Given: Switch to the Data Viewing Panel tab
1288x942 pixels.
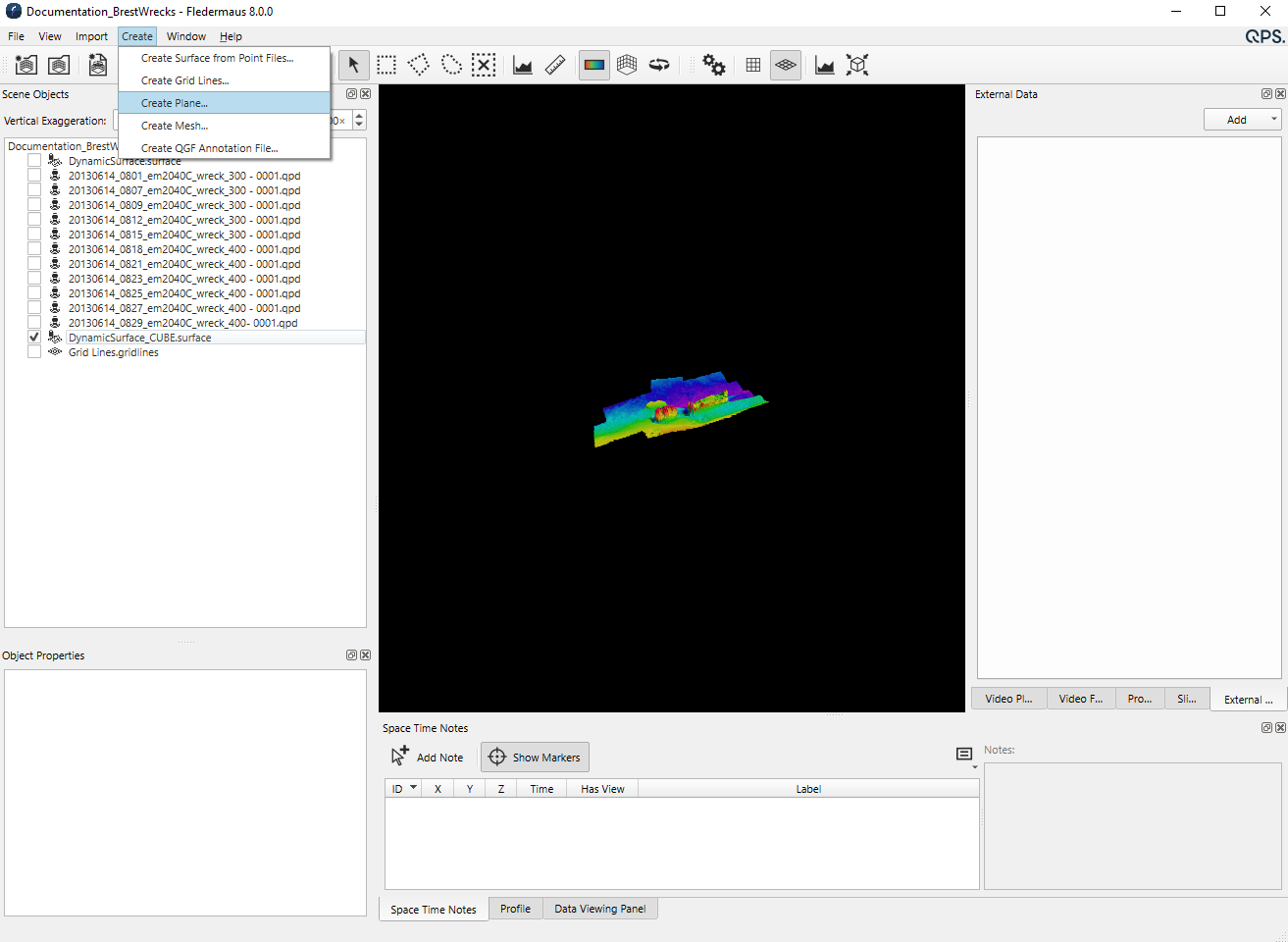Looking at the screenshot, I should [599, 909].
